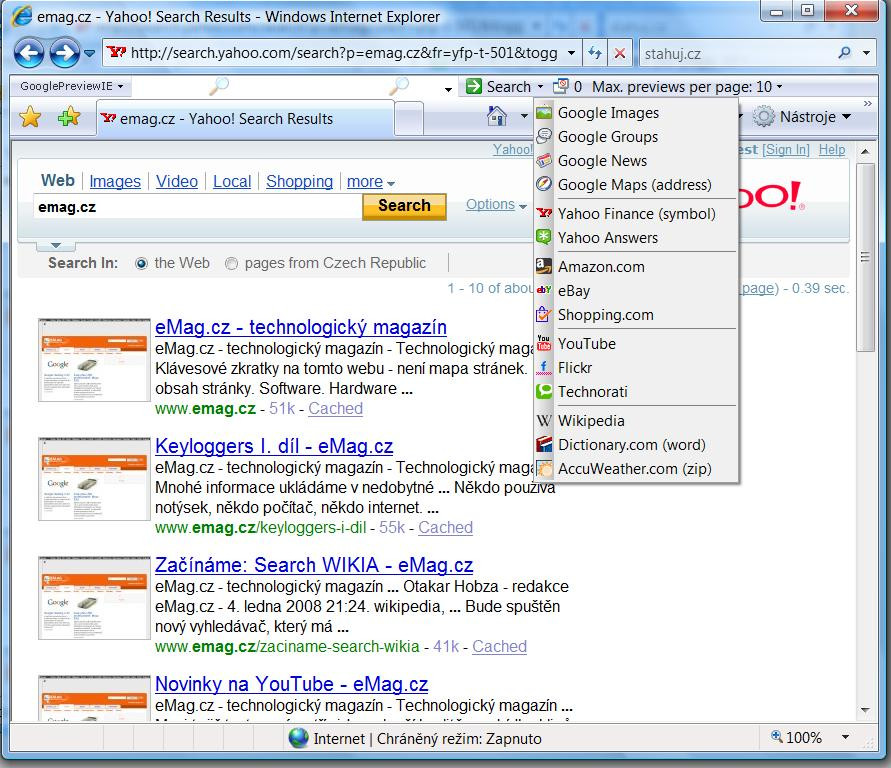
Task: Click the browser Back arrow button
Action: click(x=30, y=53)
